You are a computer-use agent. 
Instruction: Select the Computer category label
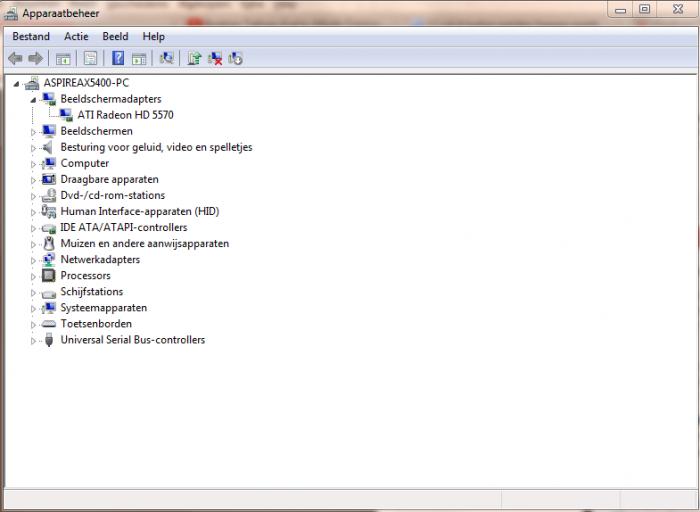84,163
